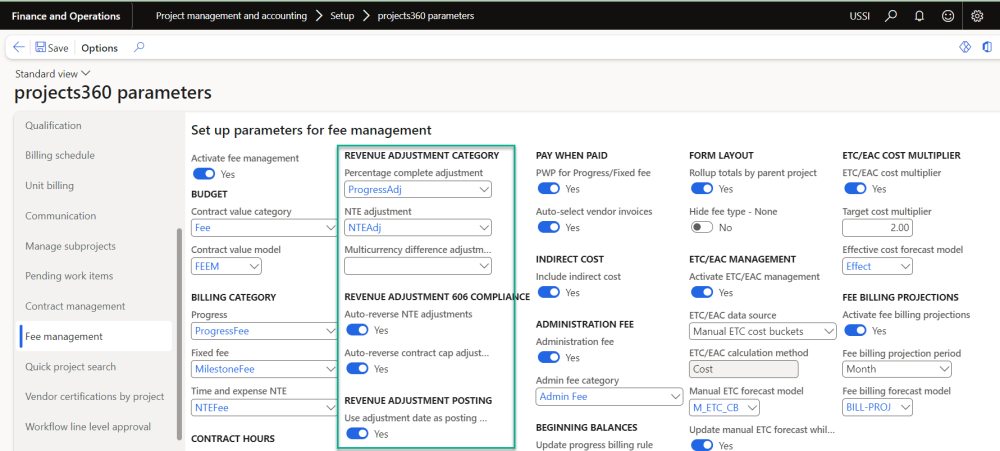The width and height of the screenshot is (1000, 451).
Task: Switch to the Contract management tab
Action: click(75, 306)
